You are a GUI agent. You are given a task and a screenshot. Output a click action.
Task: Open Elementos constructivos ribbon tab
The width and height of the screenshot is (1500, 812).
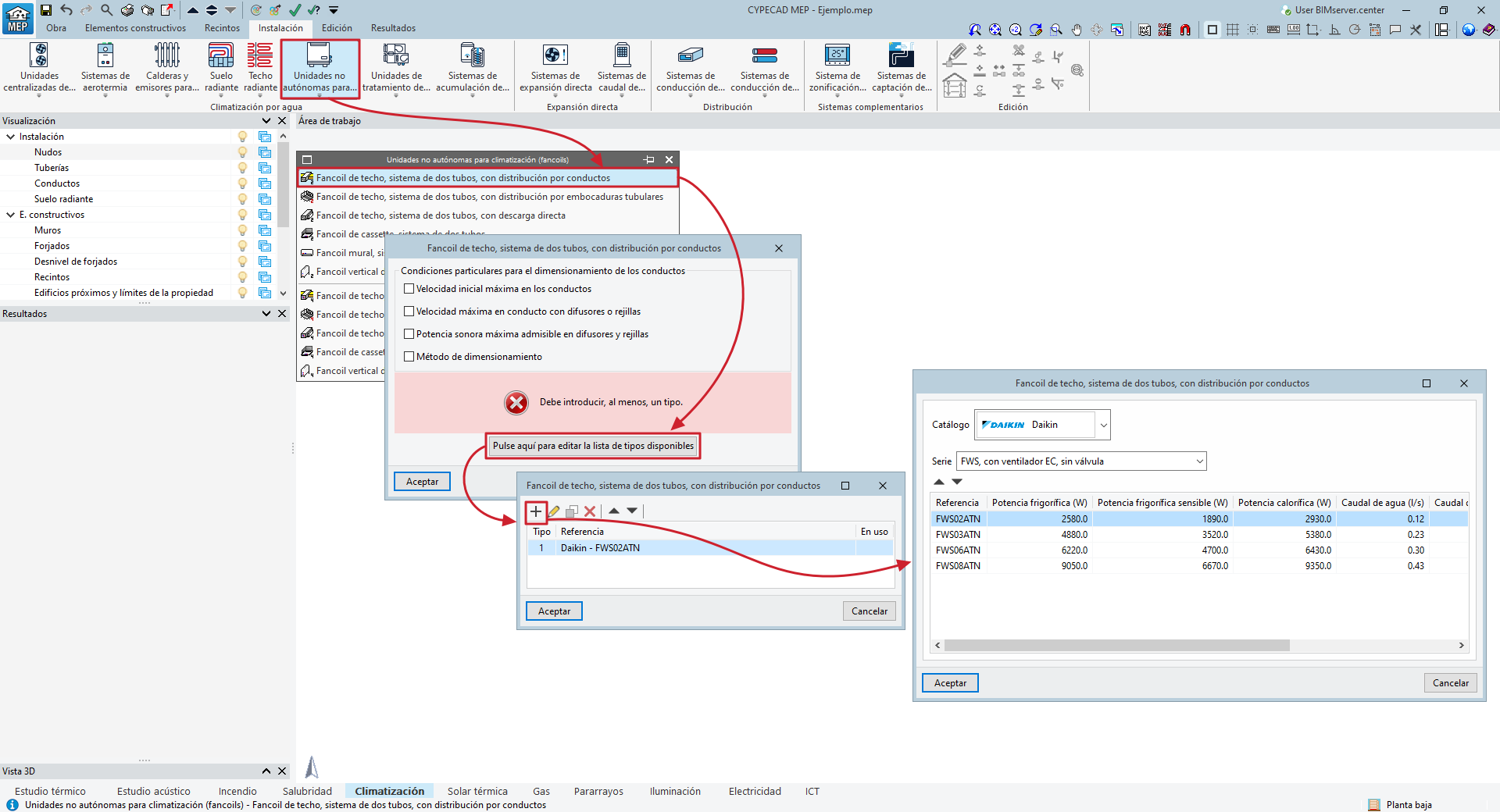coord(136,28)
